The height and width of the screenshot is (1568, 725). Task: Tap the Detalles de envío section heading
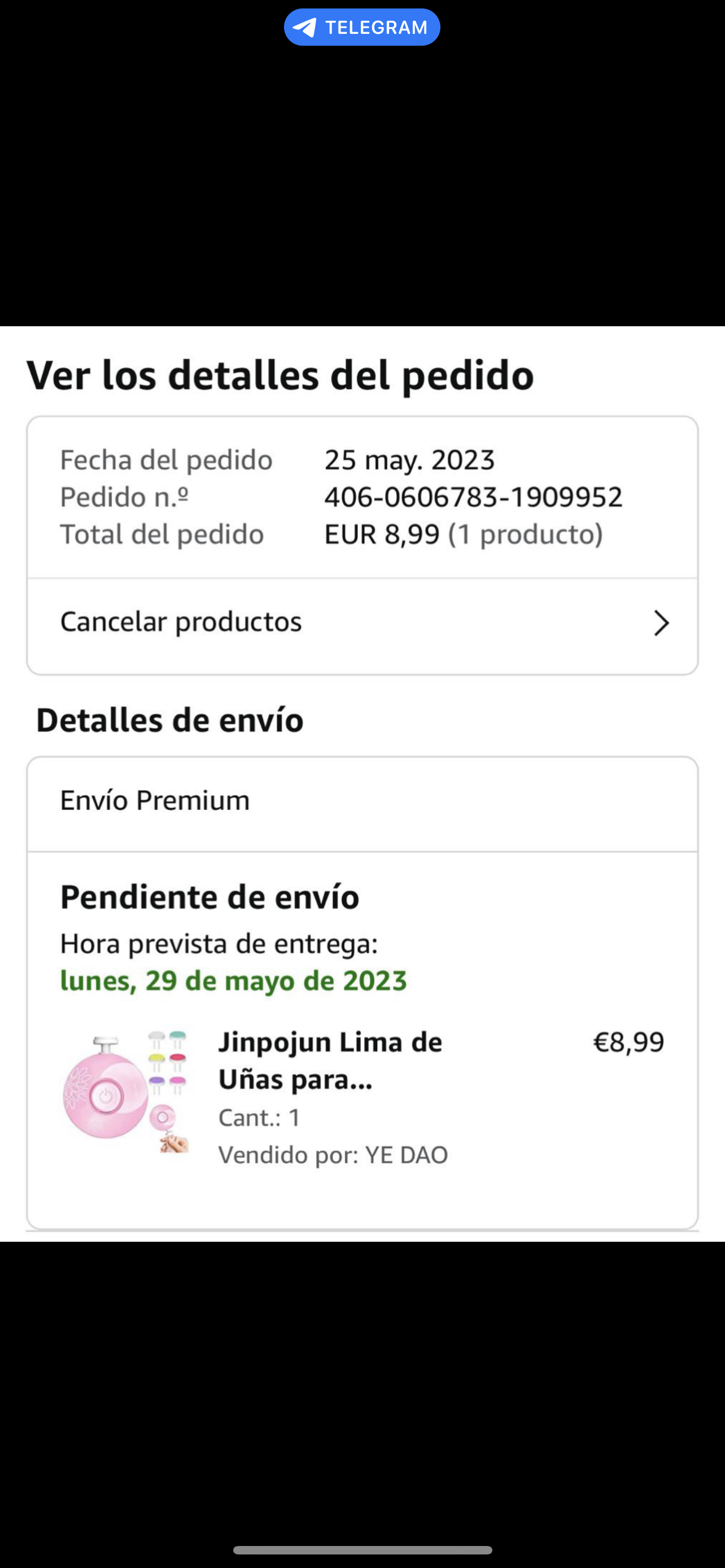(x=170, y=720)
